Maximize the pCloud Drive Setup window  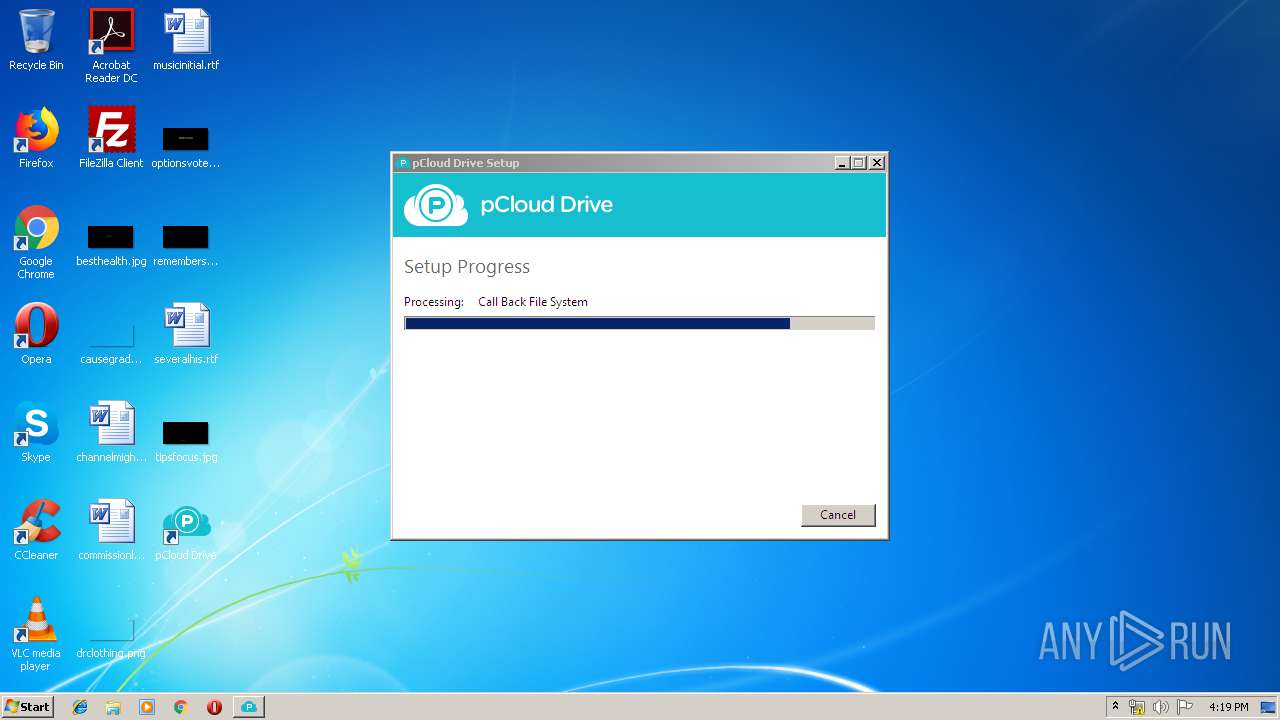coord(859,163)
